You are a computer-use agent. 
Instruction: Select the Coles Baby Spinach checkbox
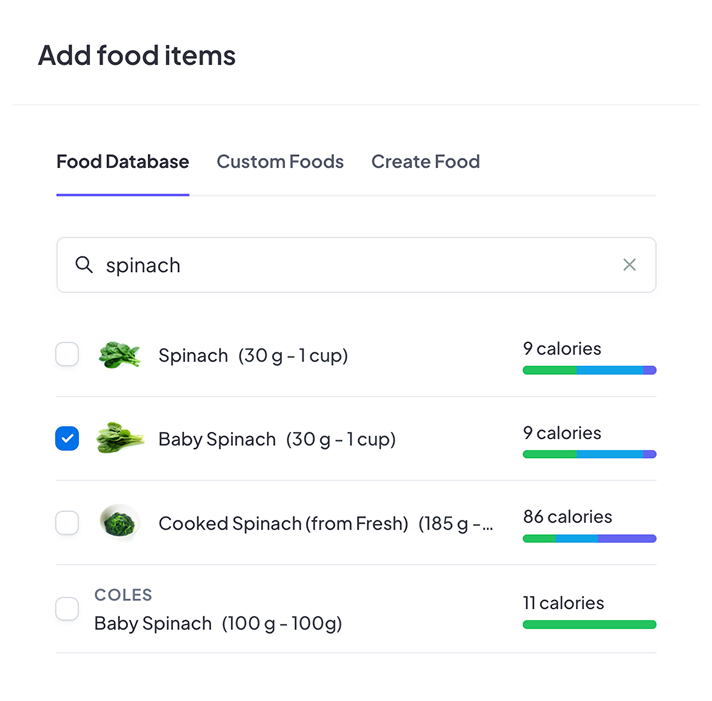(67, 608)
